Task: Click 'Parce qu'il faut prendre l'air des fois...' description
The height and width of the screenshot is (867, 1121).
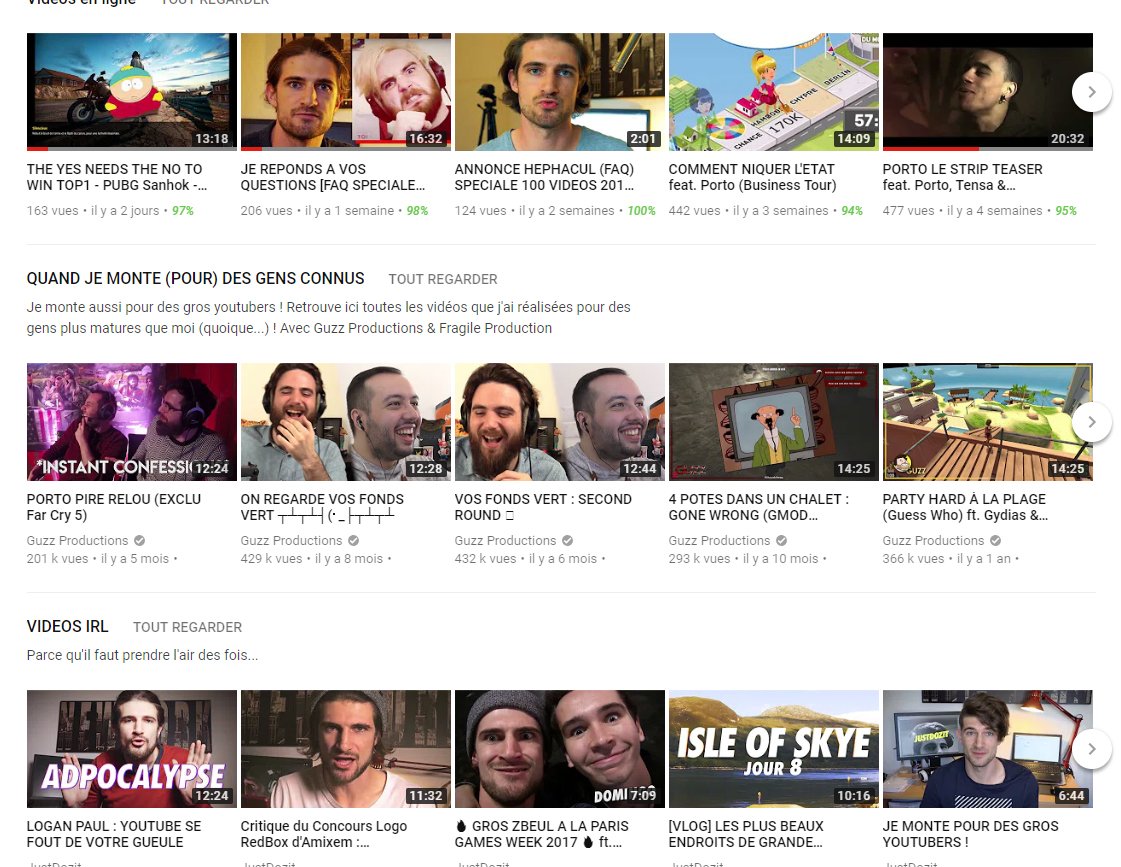Action: pos(142,655)
